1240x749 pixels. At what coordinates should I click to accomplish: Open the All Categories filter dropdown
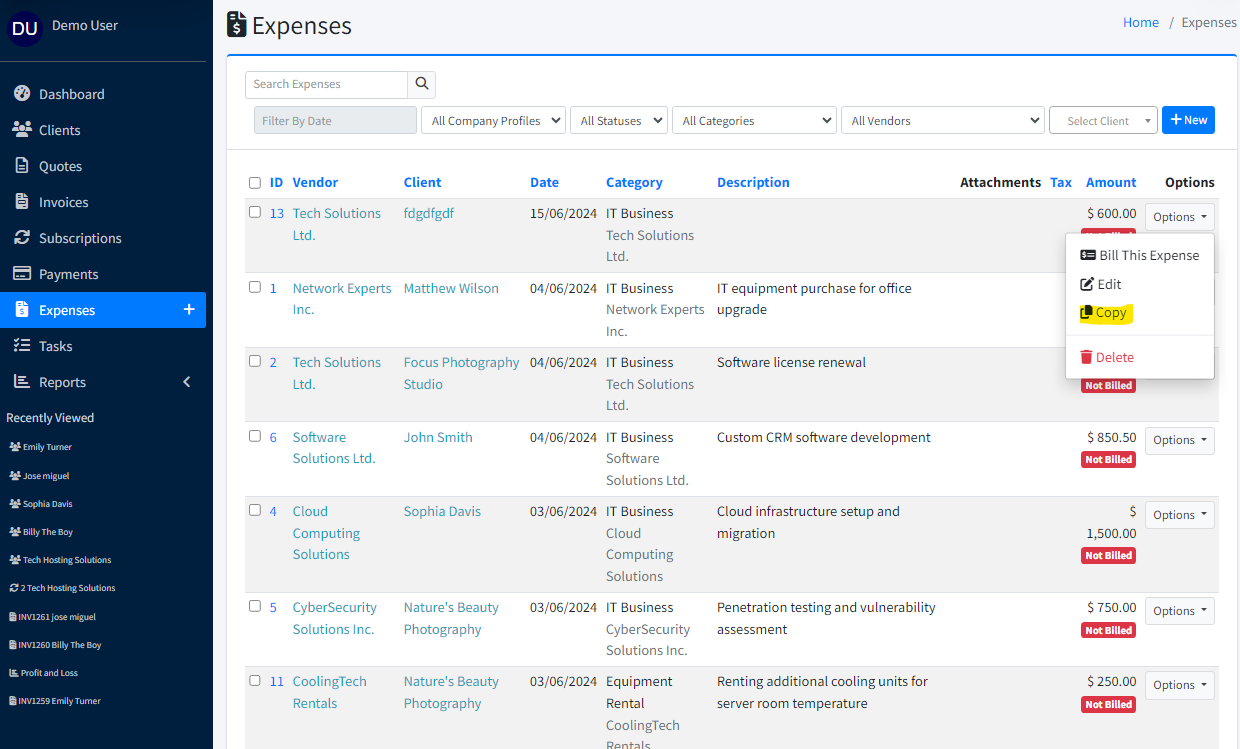(x=754, y=121)
